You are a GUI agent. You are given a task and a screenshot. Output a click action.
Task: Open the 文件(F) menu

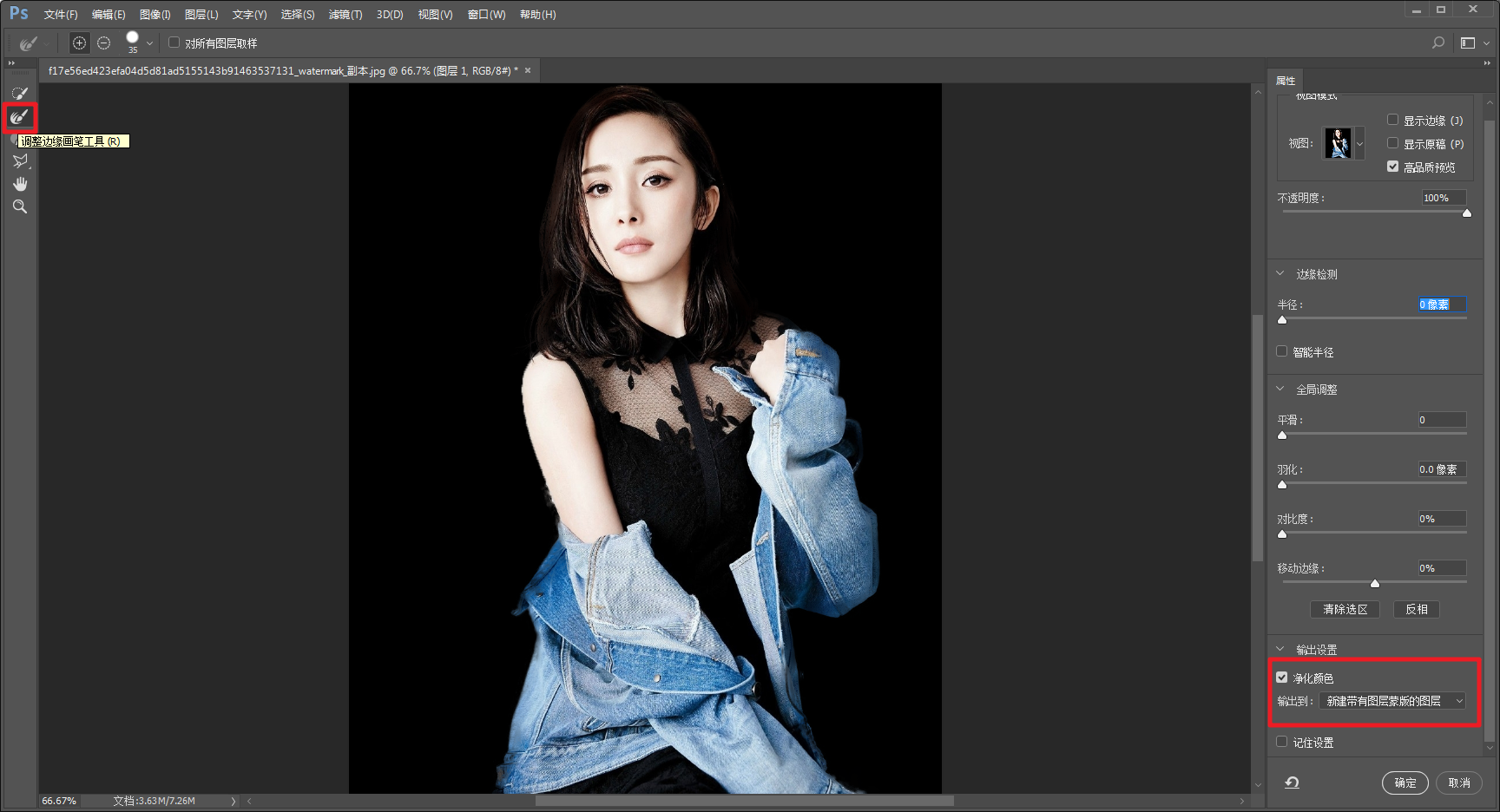61,15
